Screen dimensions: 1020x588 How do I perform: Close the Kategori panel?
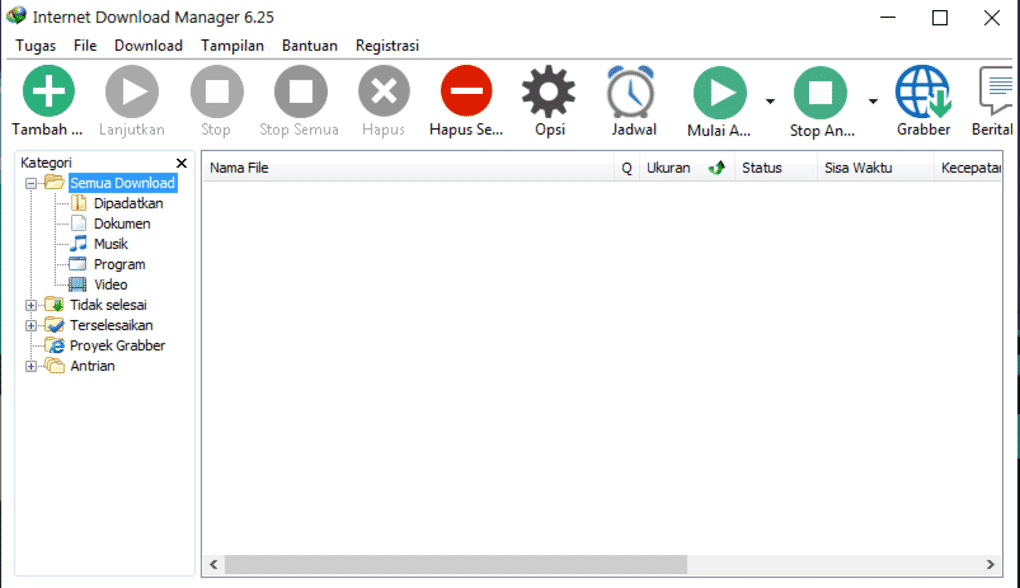[181, 163]
